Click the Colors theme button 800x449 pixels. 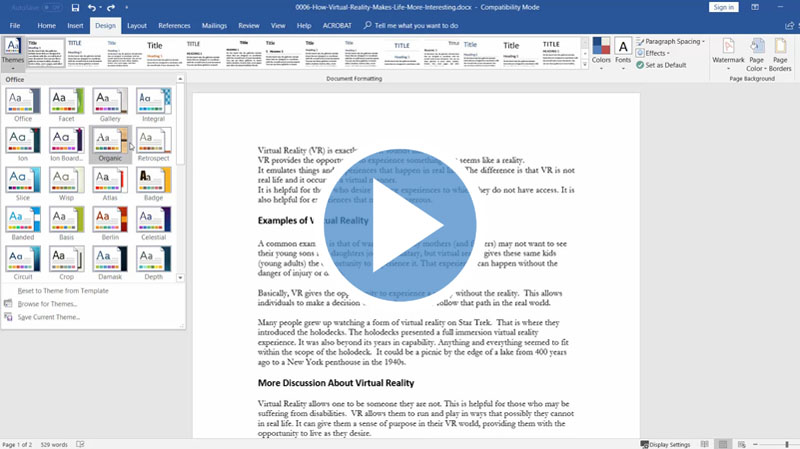point(601,51)
